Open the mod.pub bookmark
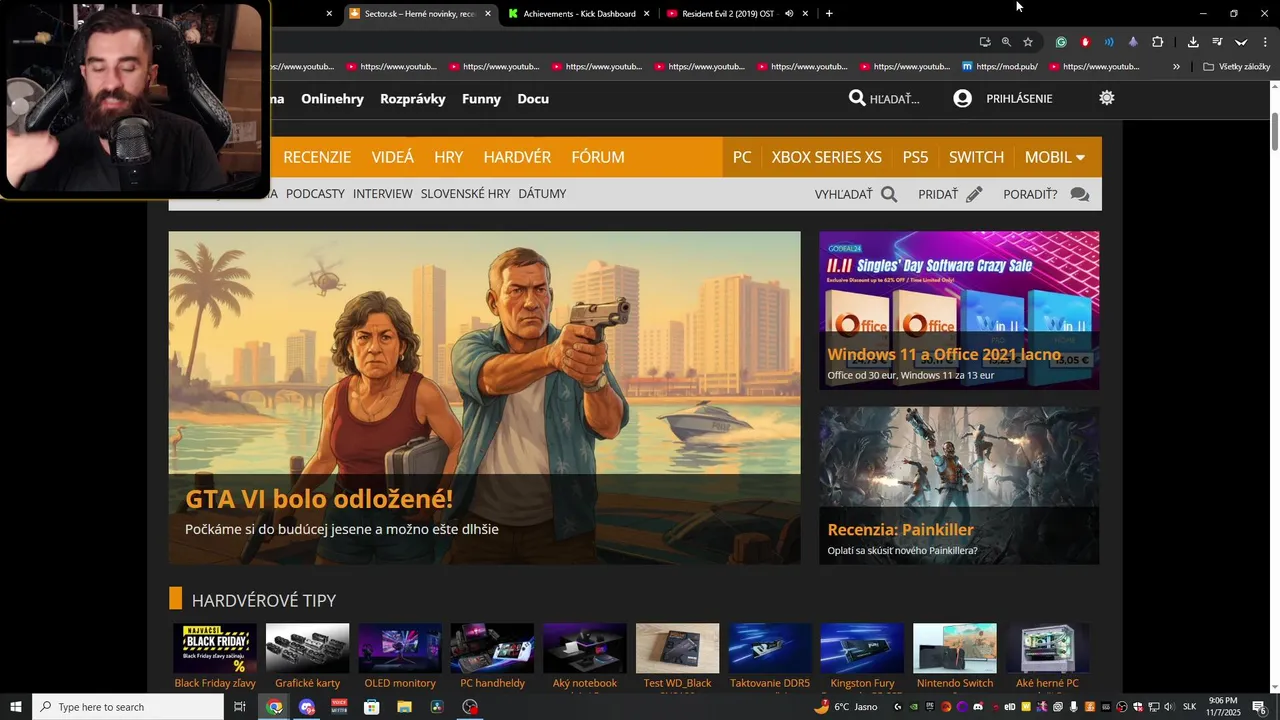The width and height of the screenshot is (1280, 720). (1000, 67)
